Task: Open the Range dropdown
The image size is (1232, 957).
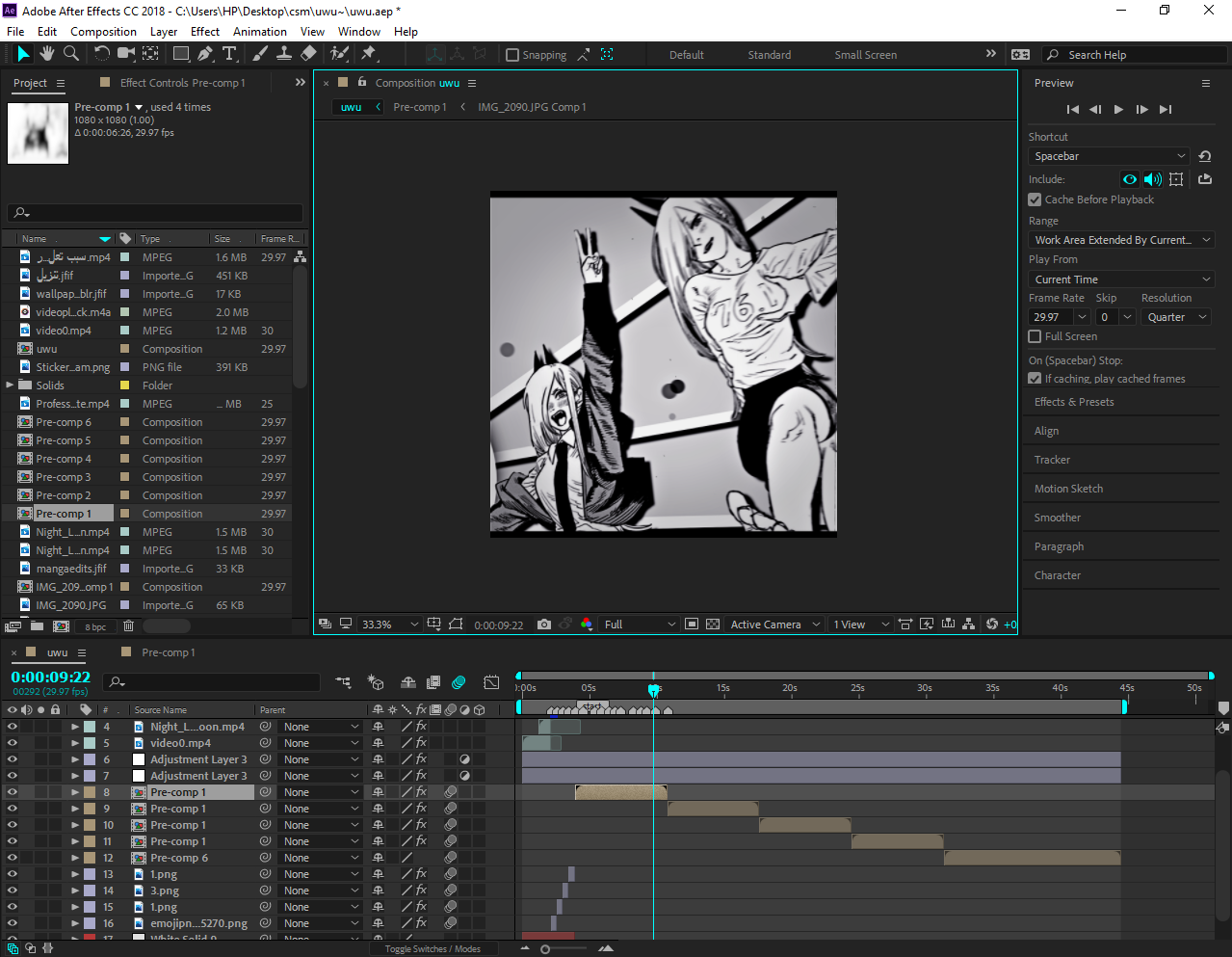Action: [1121, 240]
